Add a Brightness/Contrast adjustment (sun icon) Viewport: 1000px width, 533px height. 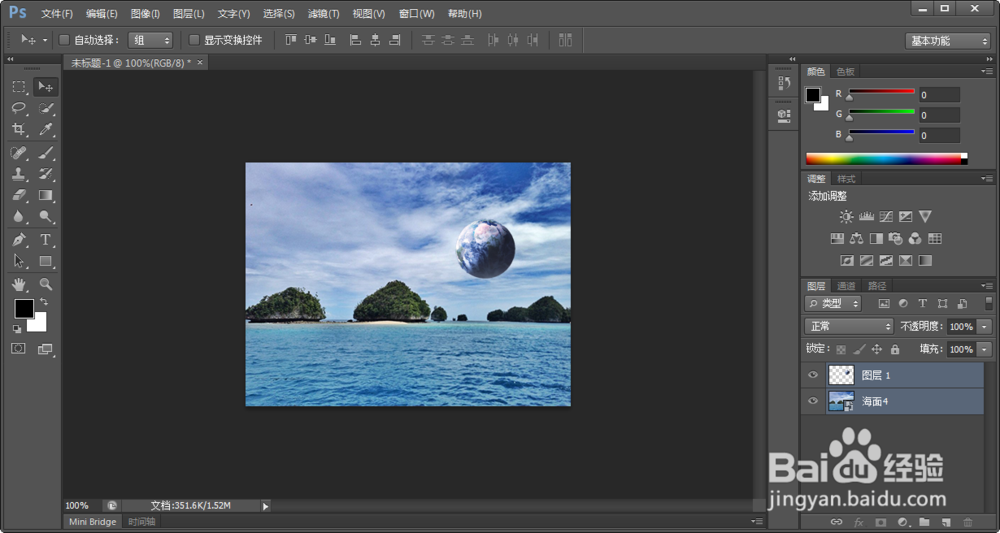847,216
